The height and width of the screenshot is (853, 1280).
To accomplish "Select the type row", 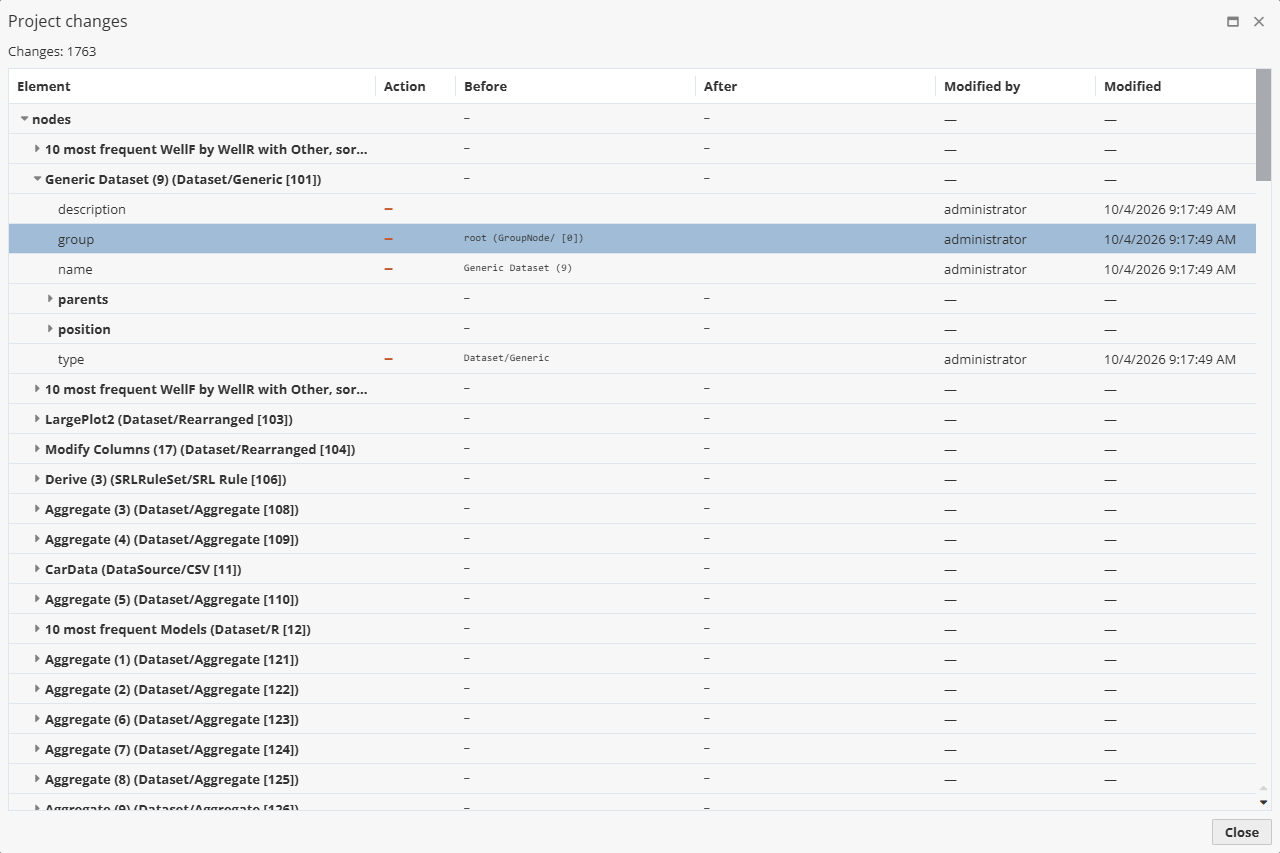I will (632, 359).
